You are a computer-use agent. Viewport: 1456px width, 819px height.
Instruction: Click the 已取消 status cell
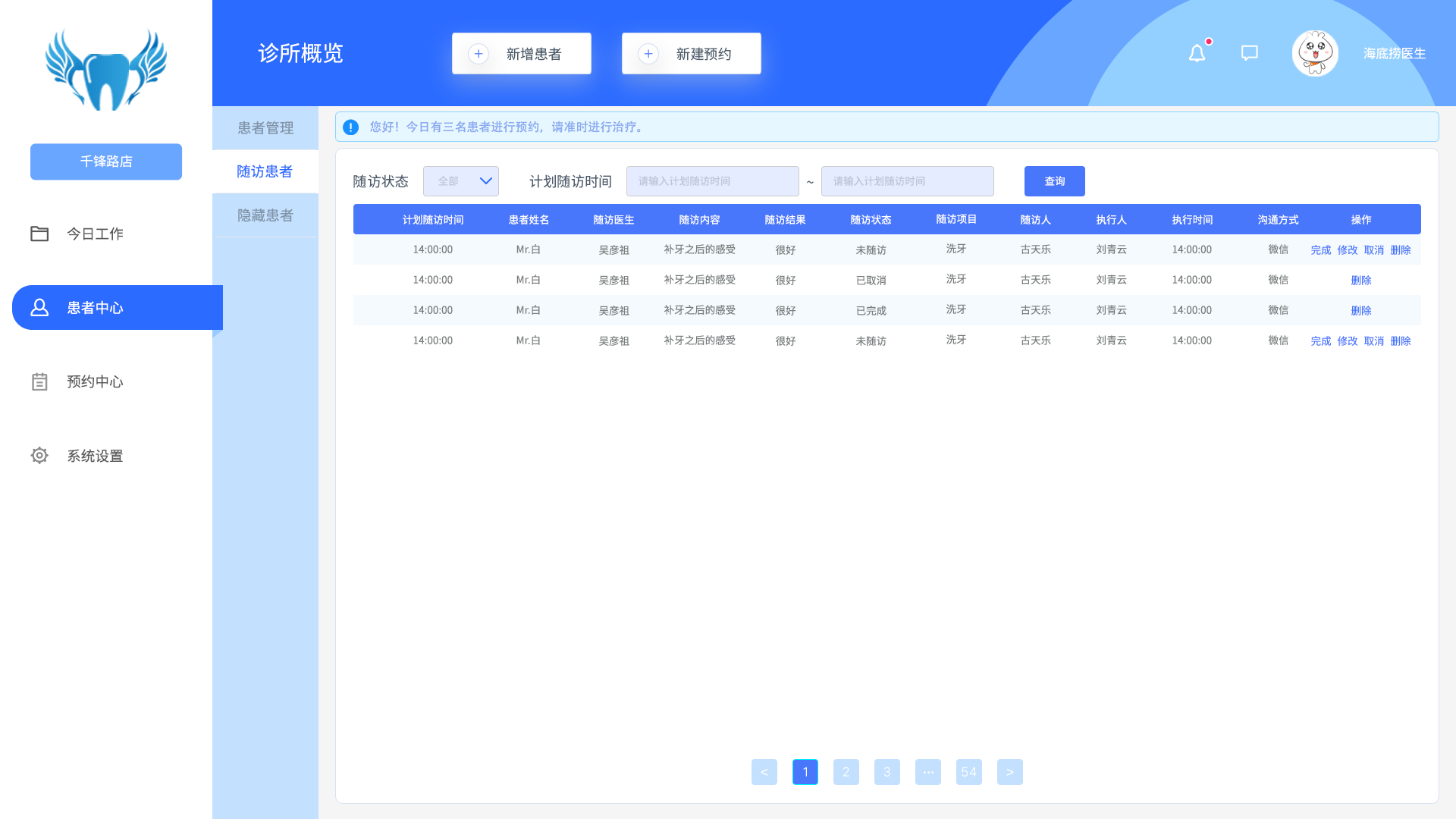coord(871,281)
